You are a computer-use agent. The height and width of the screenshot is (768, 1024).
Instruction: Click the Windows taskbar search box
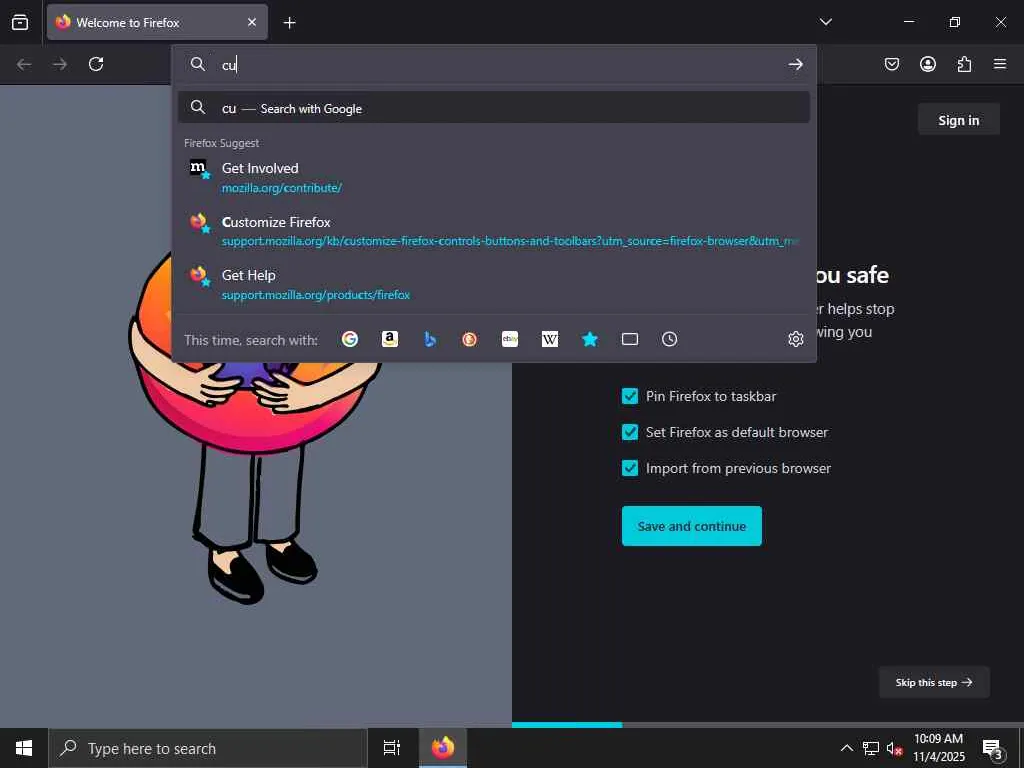(208, 748)
